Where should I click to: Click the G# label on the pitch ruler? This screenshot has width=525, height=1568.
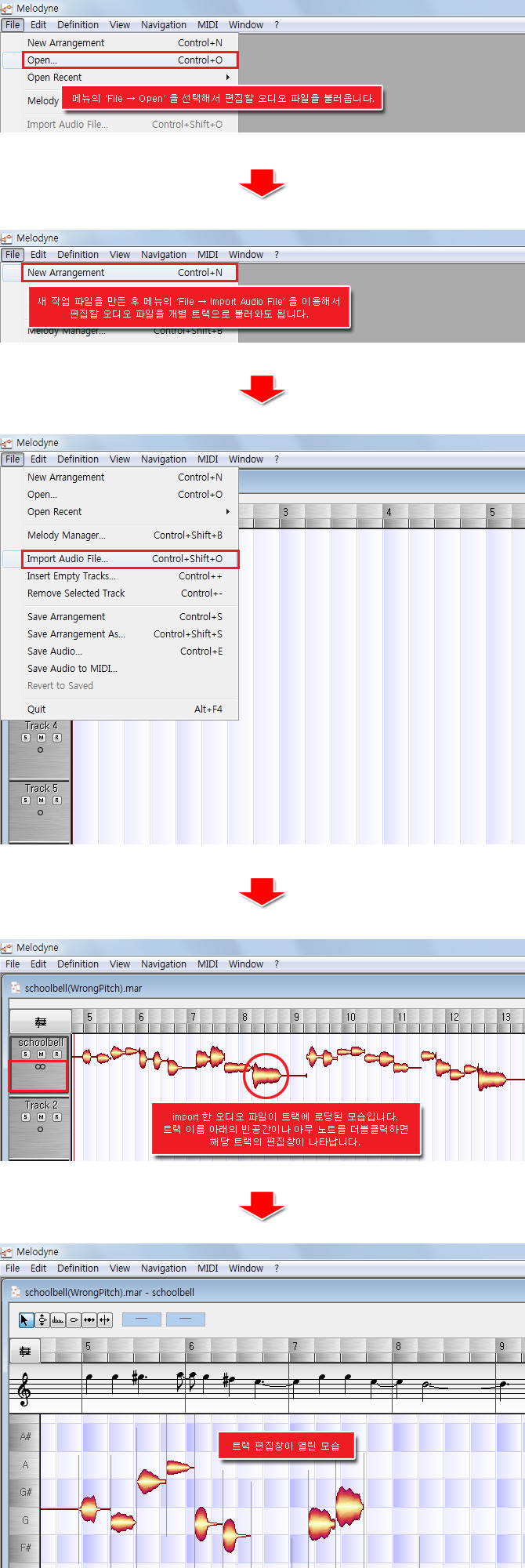pos(25,1493)
